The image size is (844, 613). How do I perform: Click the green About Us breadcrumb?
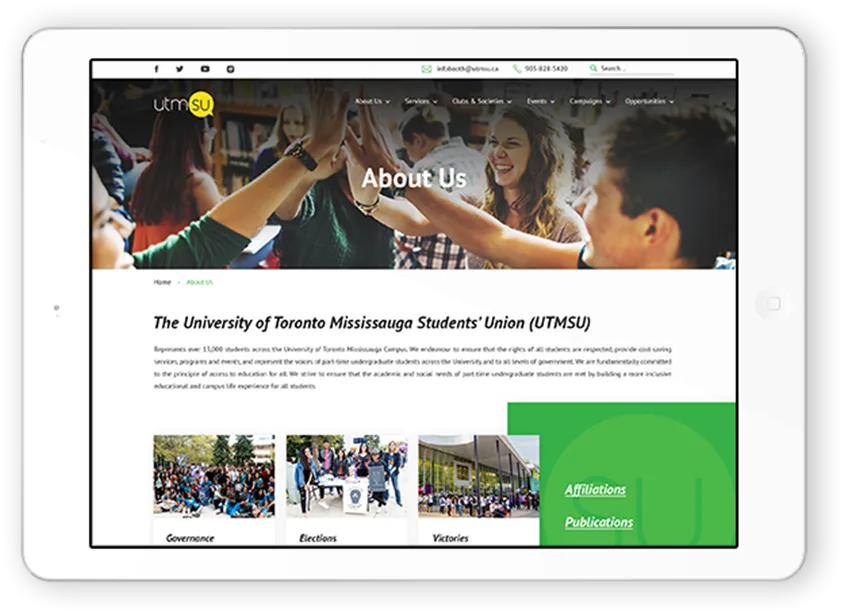point(200,282)
